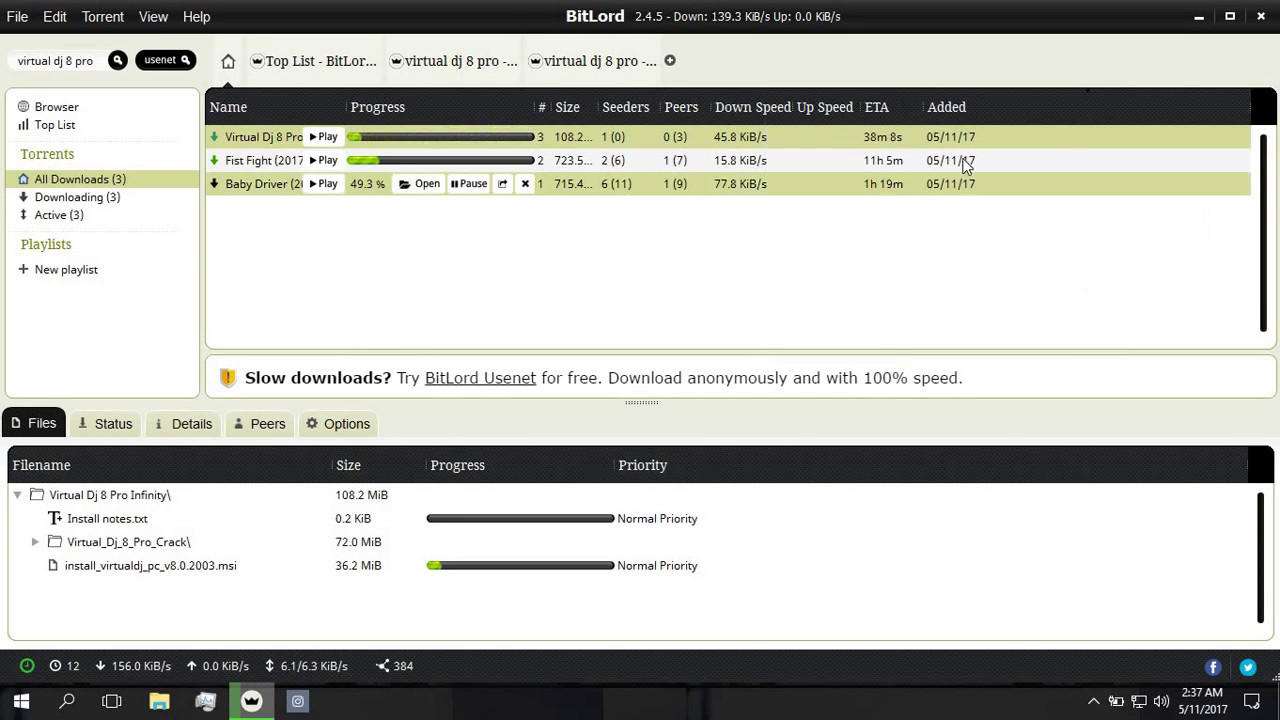Sort by Down Speed column header
Screen dimensions: 1280x720
pyautogui.click(x=753, y=107)
